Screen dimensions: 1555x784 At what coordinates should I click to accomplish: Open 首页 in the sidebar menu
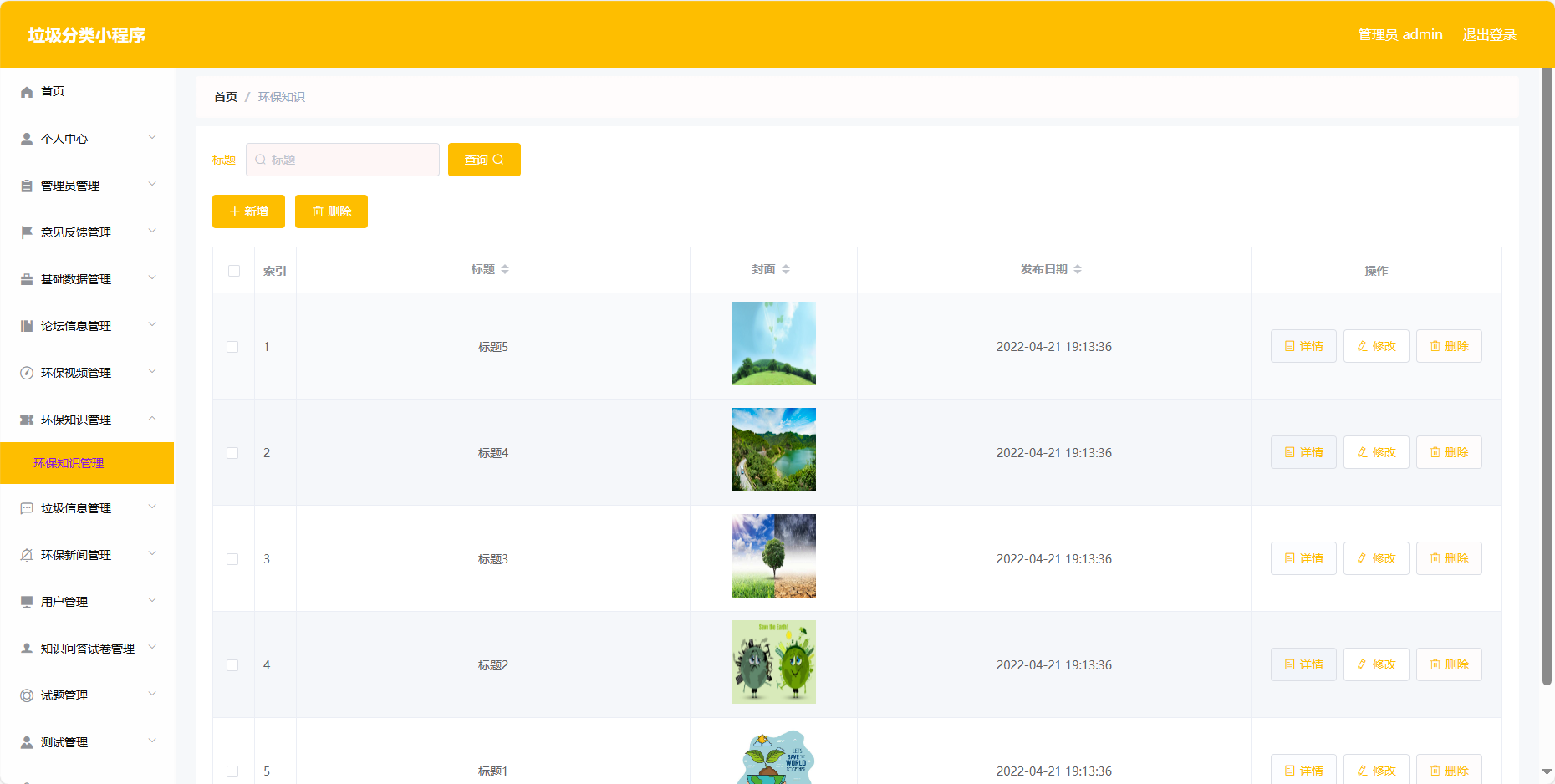click(x=87, y=92)
